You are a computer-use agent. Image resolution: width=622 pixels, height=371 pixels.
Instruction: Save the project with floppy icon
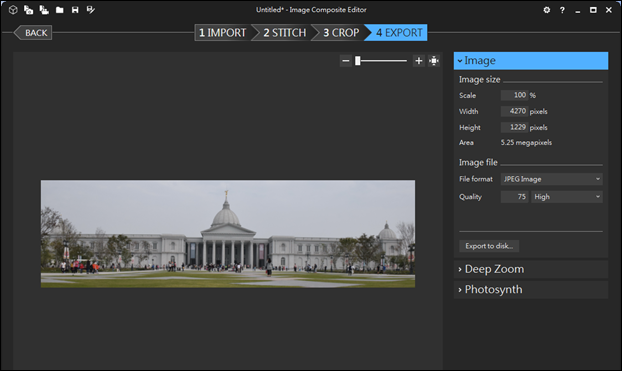pyautogui.click(x=75, y=10)
